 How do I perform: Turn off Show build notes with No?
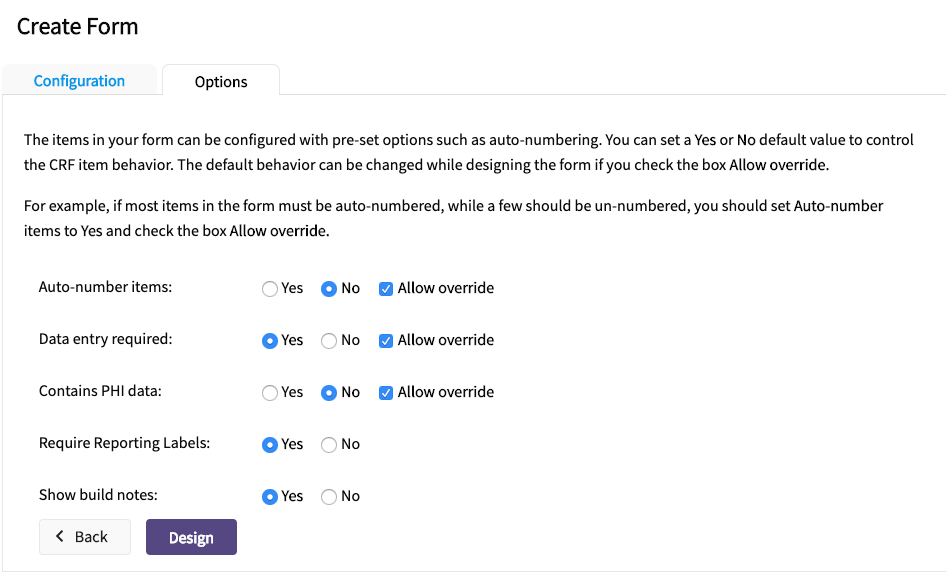[x=329, y=497]
